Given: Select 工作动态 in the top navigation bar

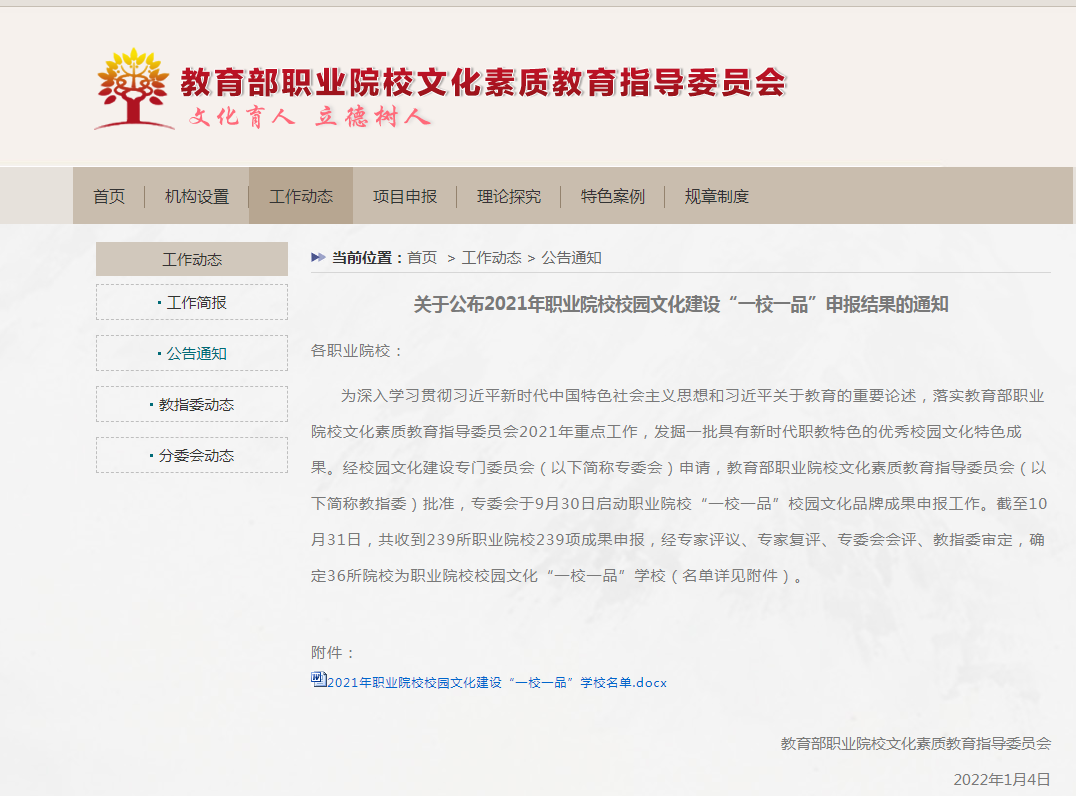Looking at the screenshot, I should 301,196.
